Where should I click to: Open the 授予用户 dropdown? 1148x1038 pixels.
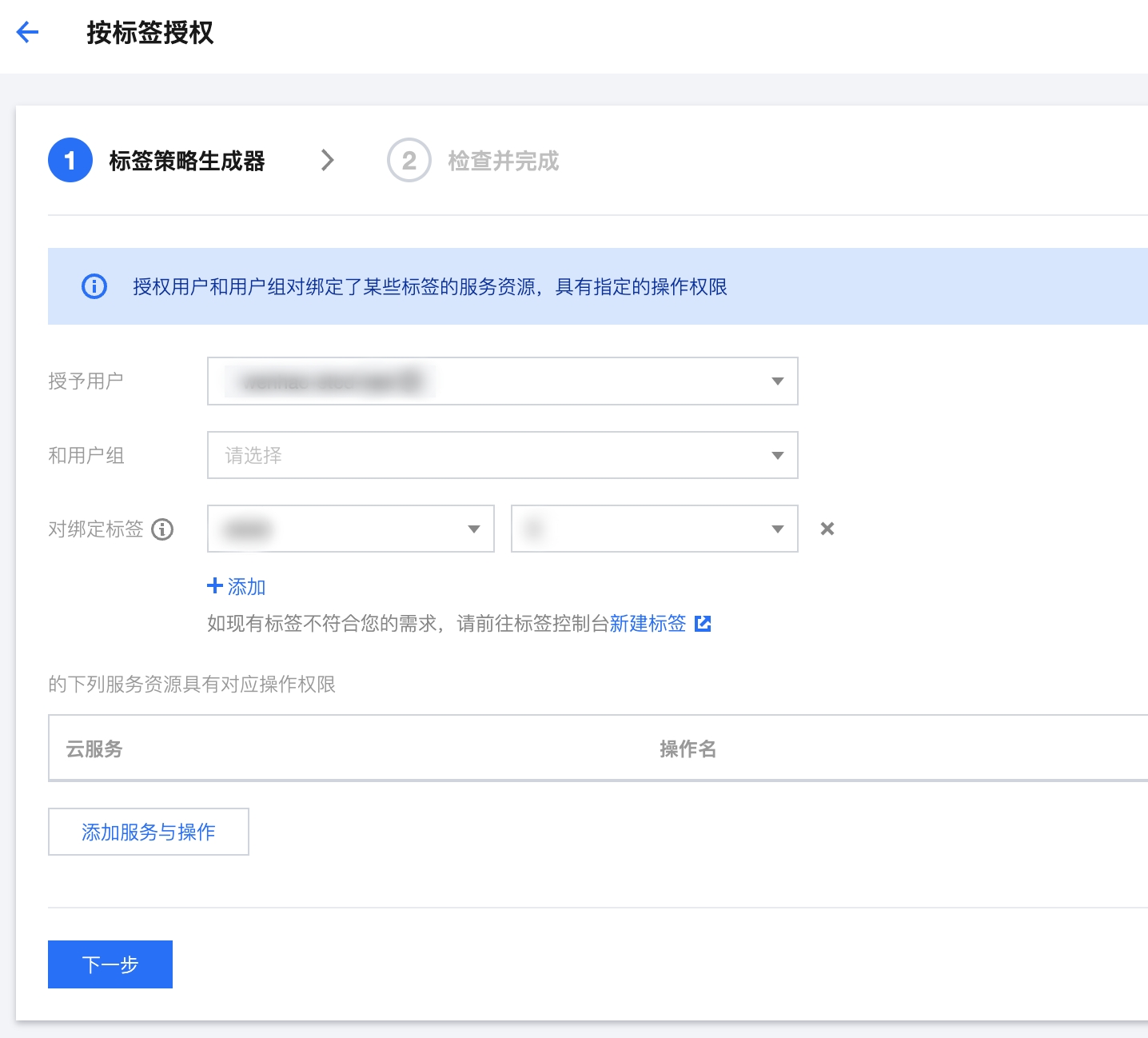502,381
